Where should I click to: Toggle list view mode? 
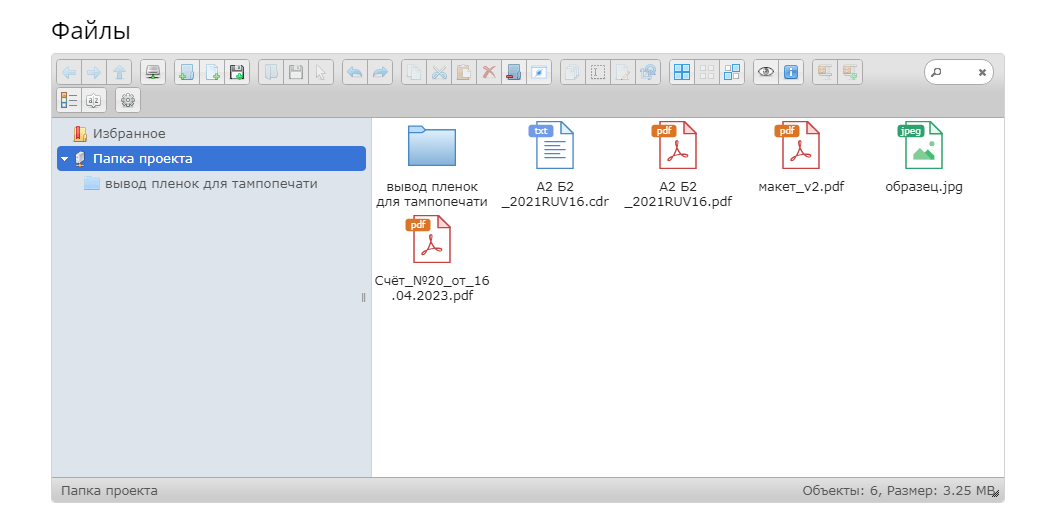point(69,100)
